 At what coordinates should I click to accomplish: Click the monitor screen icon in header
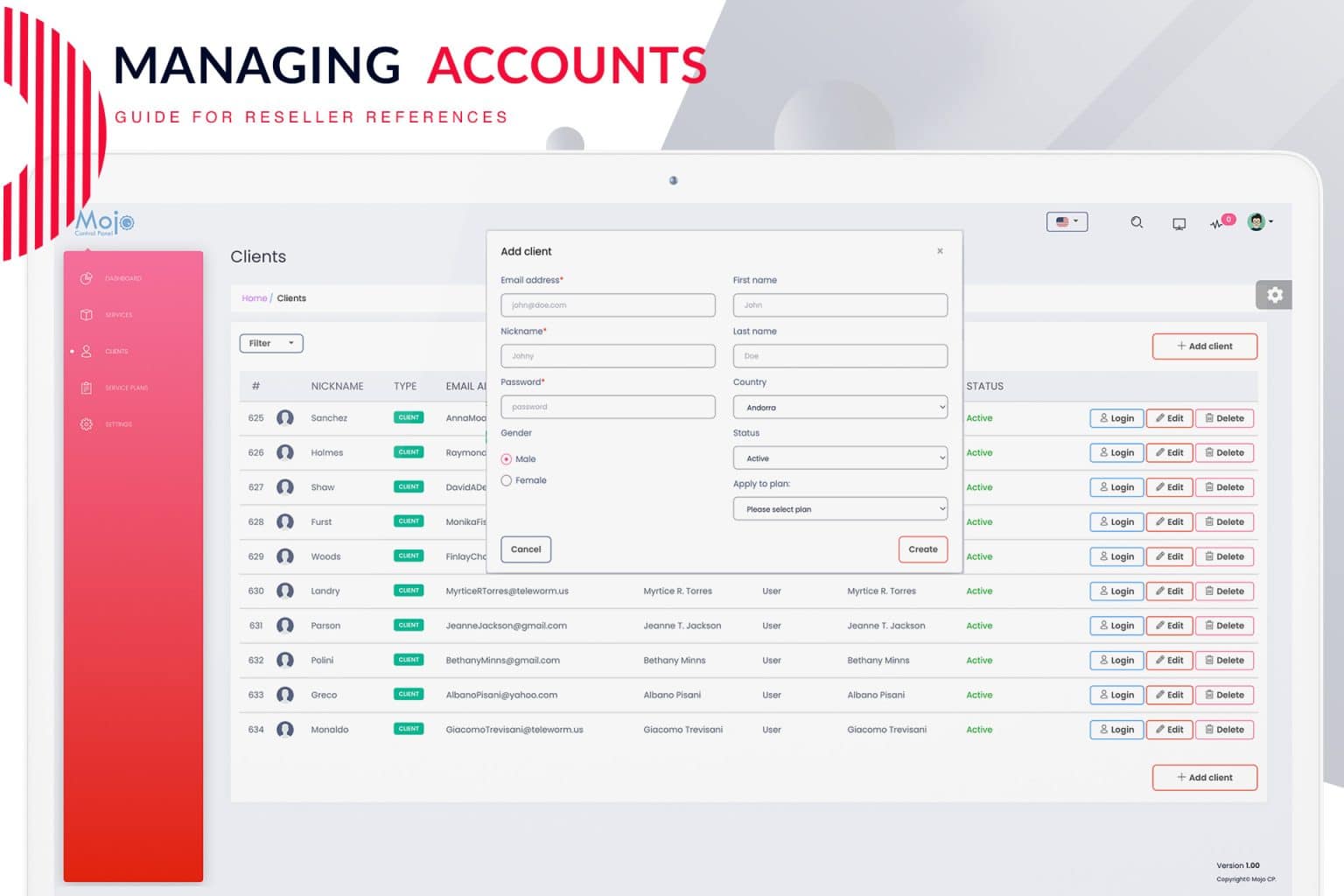(1179, 224)
